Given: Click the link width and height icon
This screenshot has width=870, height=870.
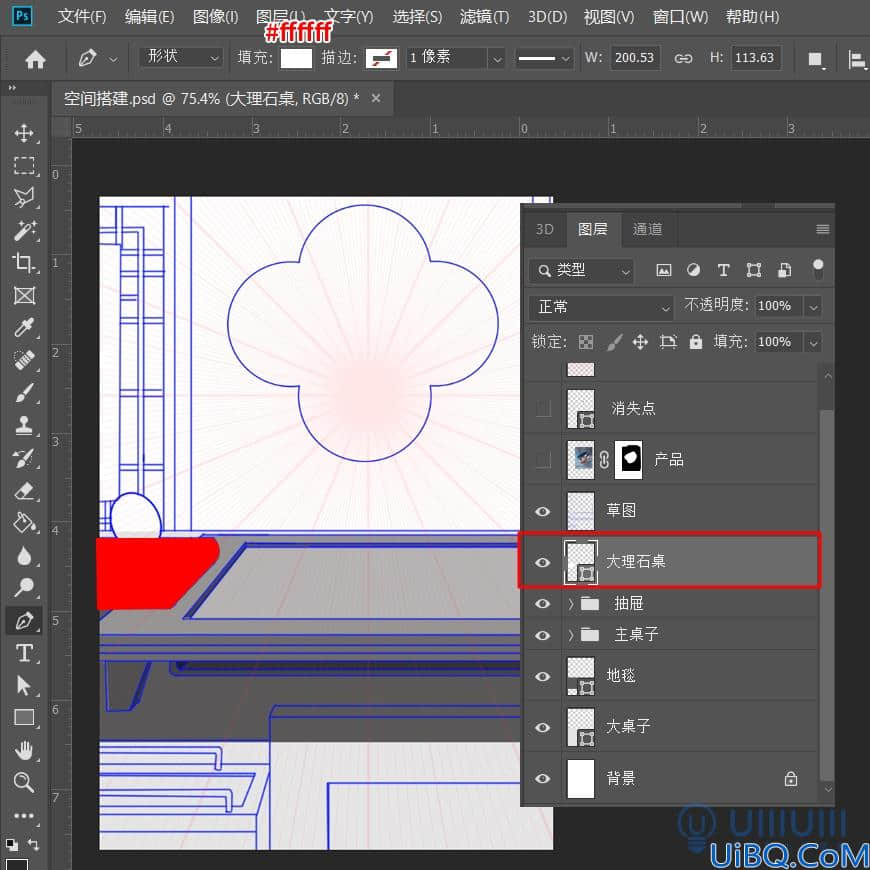Looking at the screenshot, I should click(683, 58).
